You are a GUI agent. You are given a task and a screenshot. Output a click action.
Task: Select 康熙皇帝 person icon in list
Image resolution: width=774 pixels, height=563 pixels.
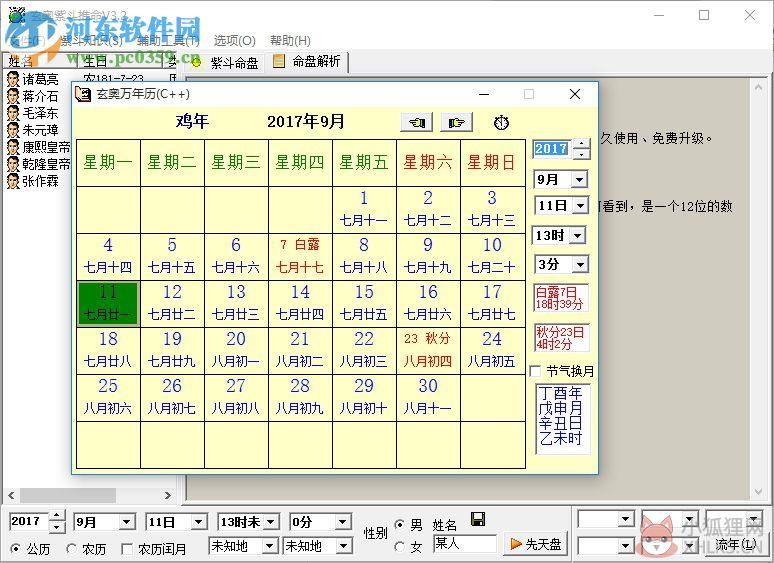(x=13, y=147)
